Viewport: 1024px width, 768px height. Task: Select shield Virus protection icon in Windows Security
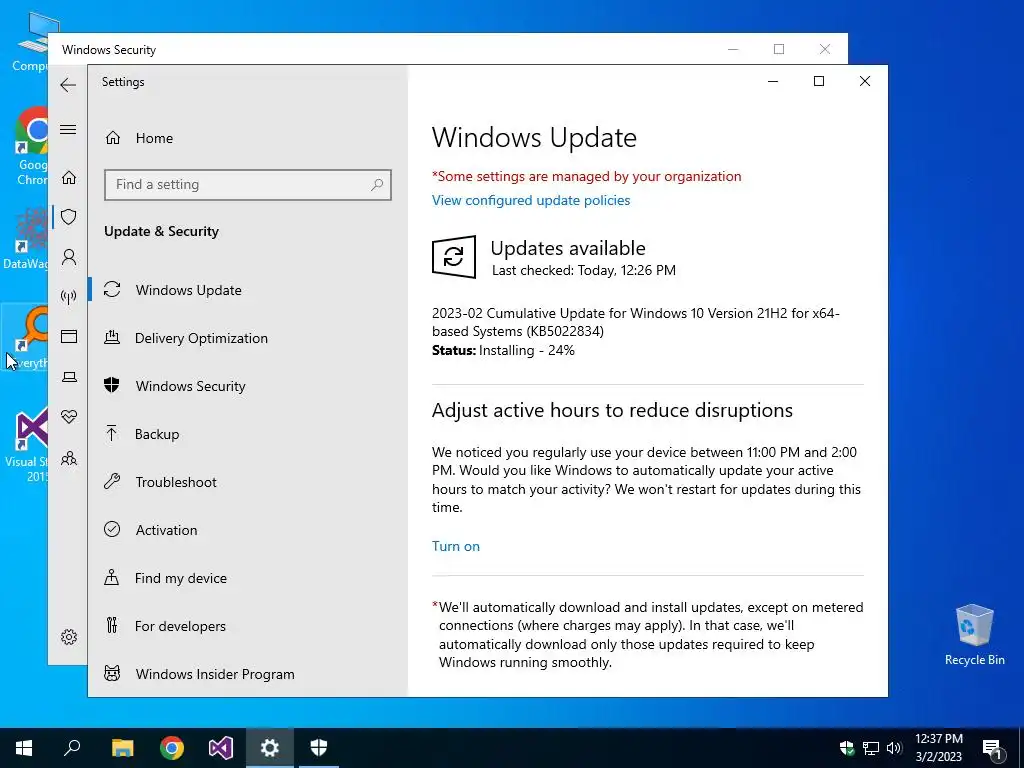(69, 217)
